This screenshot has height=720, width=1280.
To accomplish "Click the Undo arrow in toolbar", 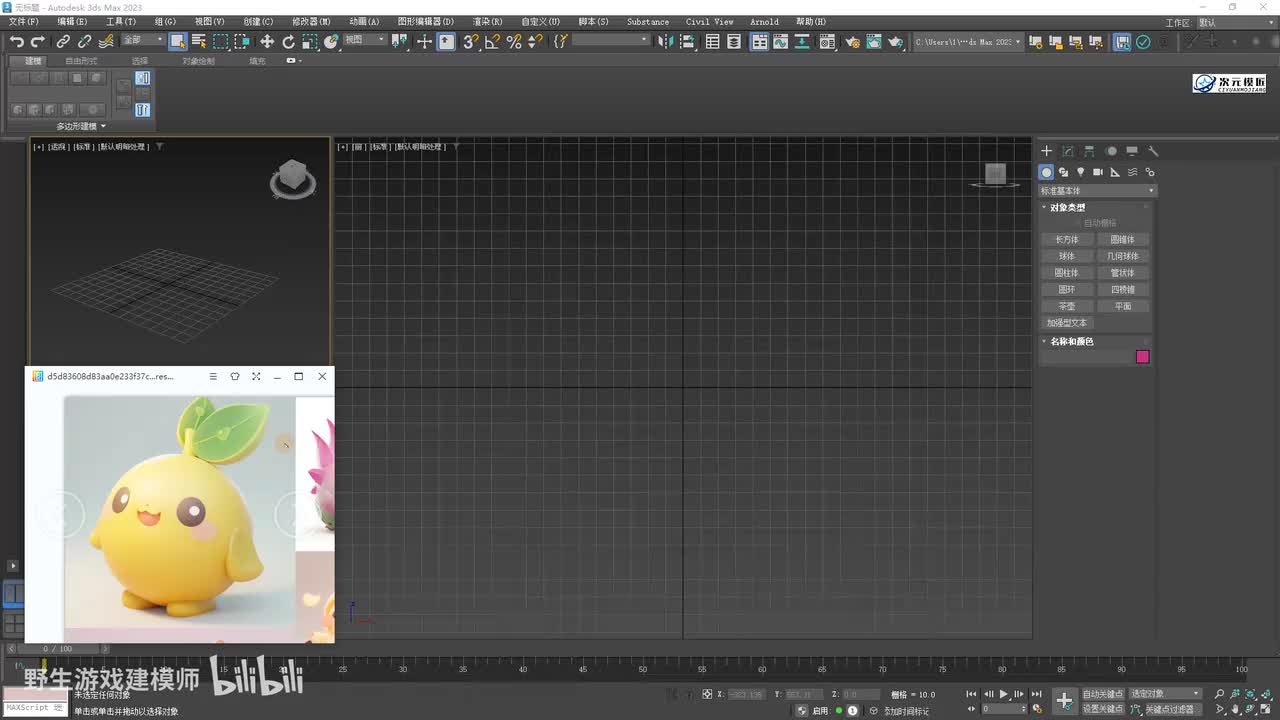I will 17,41.
